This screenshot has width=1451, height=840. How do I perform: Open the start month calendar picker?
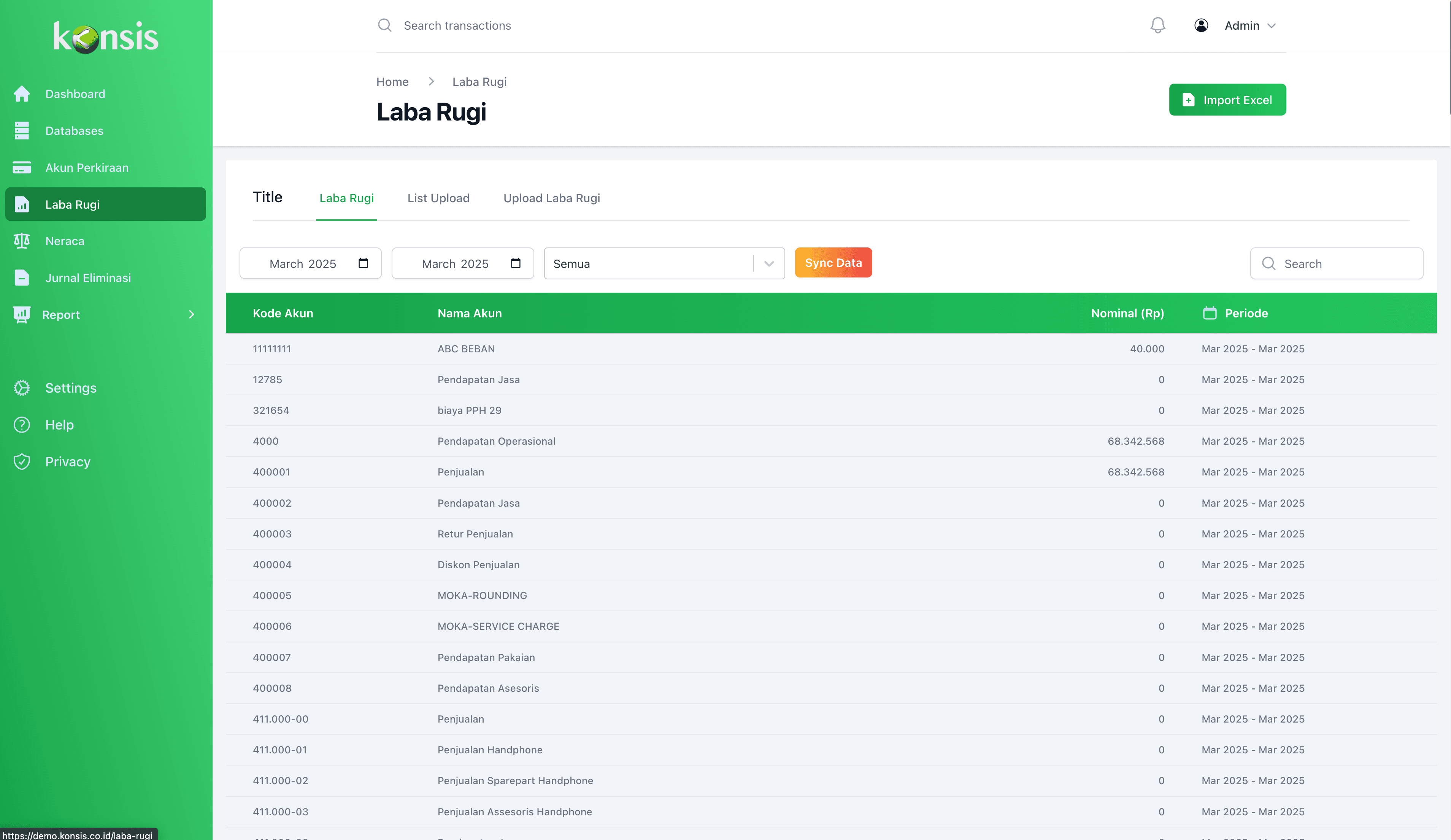(363, 263)
